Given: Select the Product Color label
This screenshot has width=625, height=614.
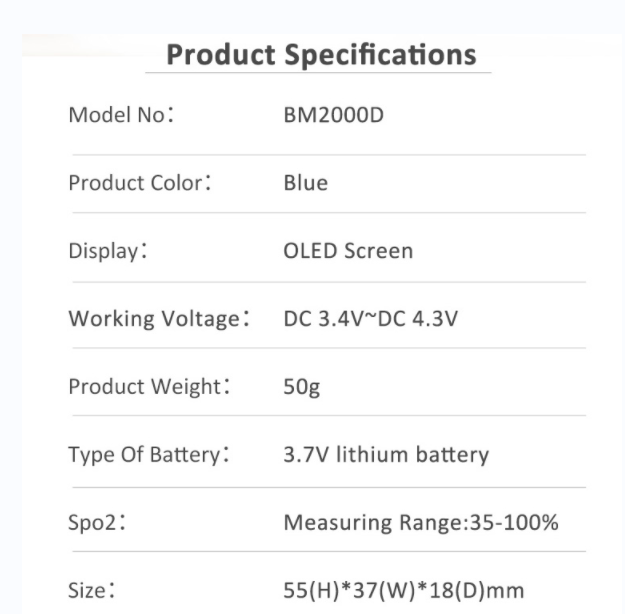Looking at the screenshot, I should [x=140, y=183].
